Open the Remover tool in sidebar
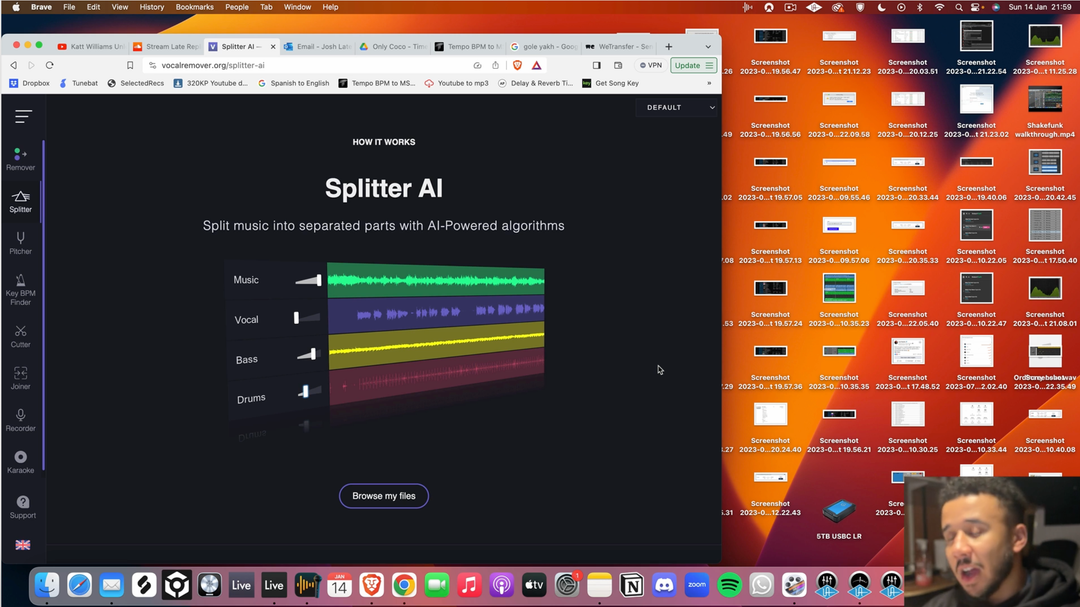 point(20,159)
